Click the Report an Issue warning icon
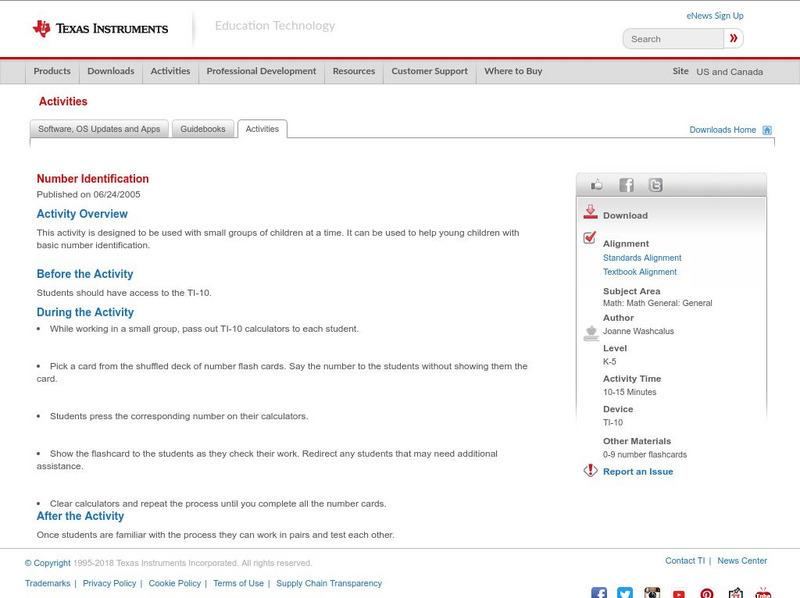Viewport: 800px width, 598px height. point(590,470)
